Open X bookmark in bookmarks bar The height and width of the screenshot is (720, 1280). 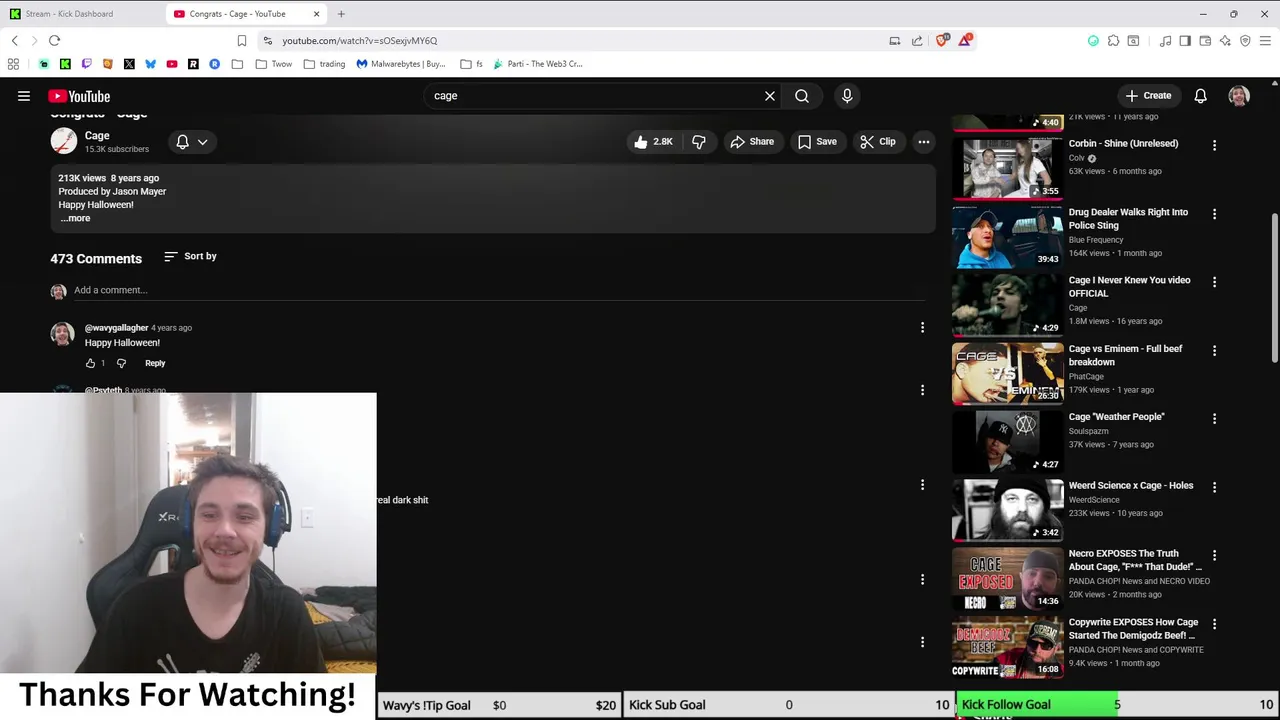tap(129, 64)
